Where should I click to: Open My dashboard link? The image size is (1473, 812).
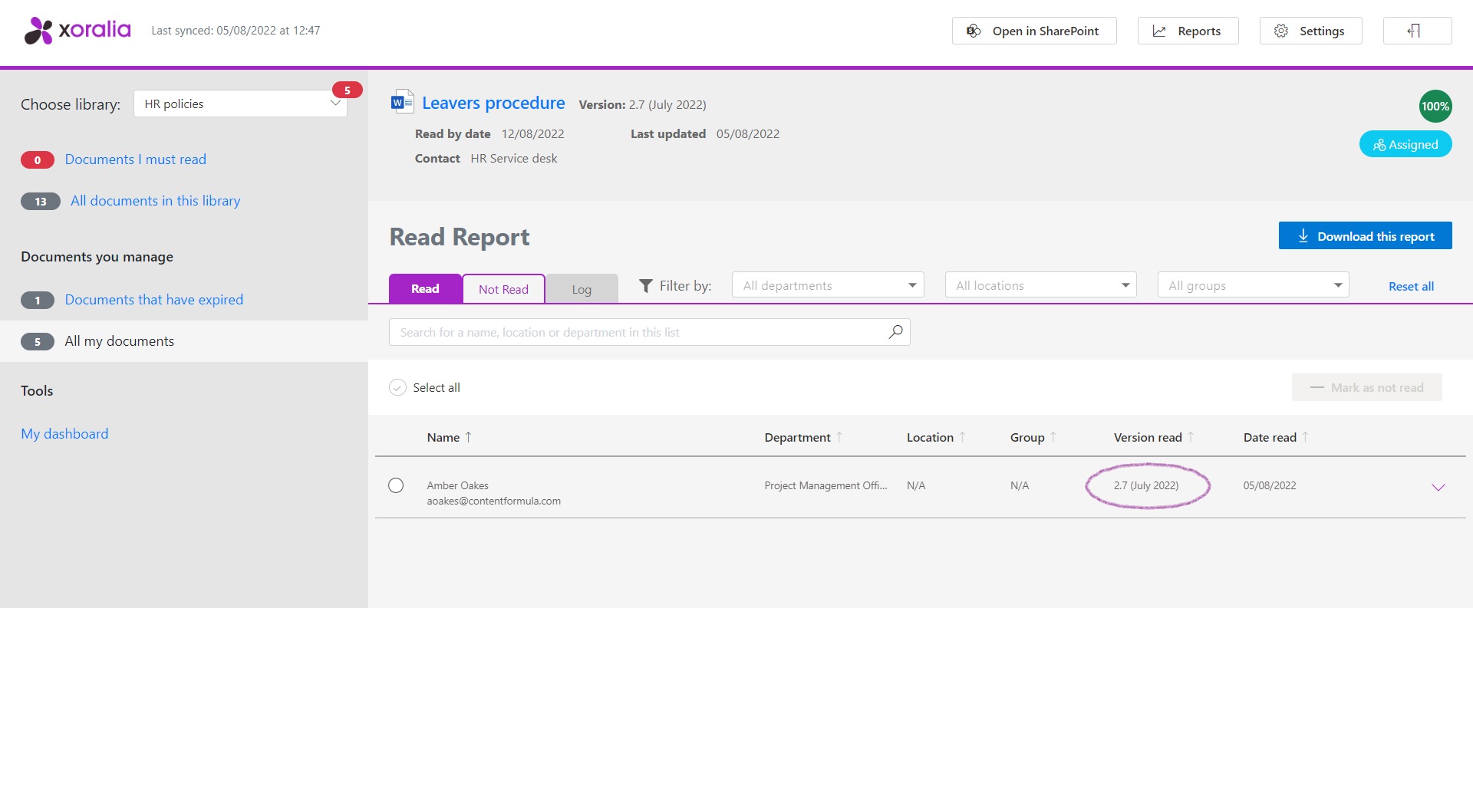(x=64, y=434)
